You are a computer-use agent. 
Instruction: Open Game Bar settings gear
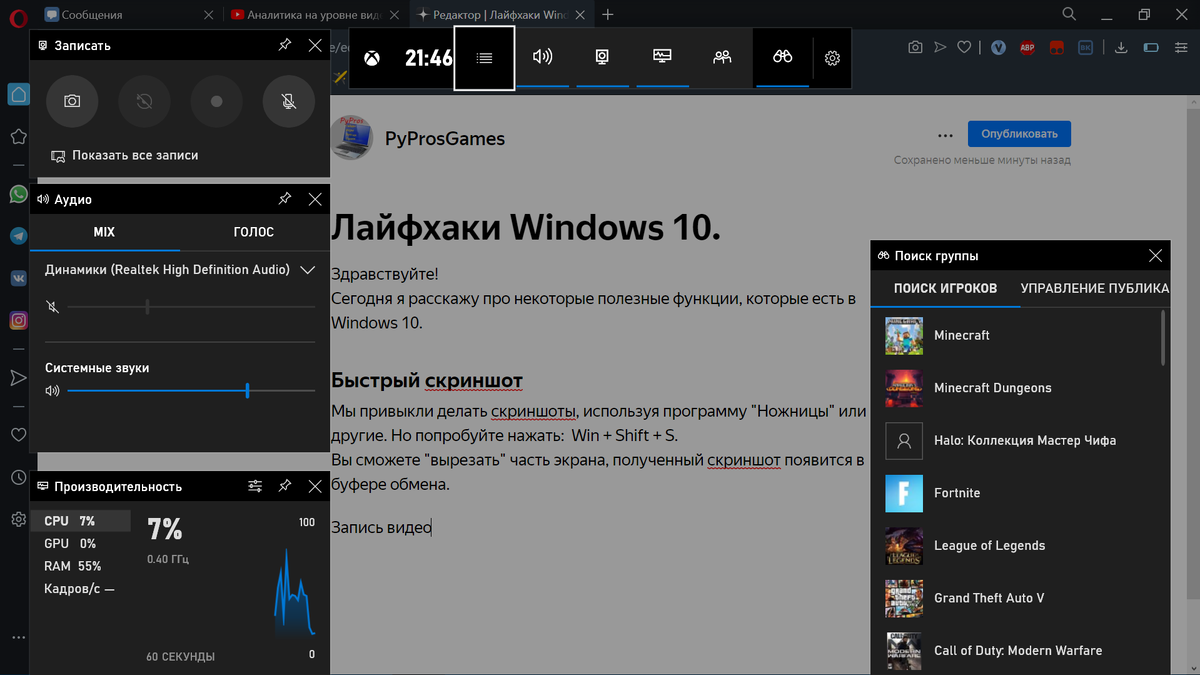coord(832,58)
